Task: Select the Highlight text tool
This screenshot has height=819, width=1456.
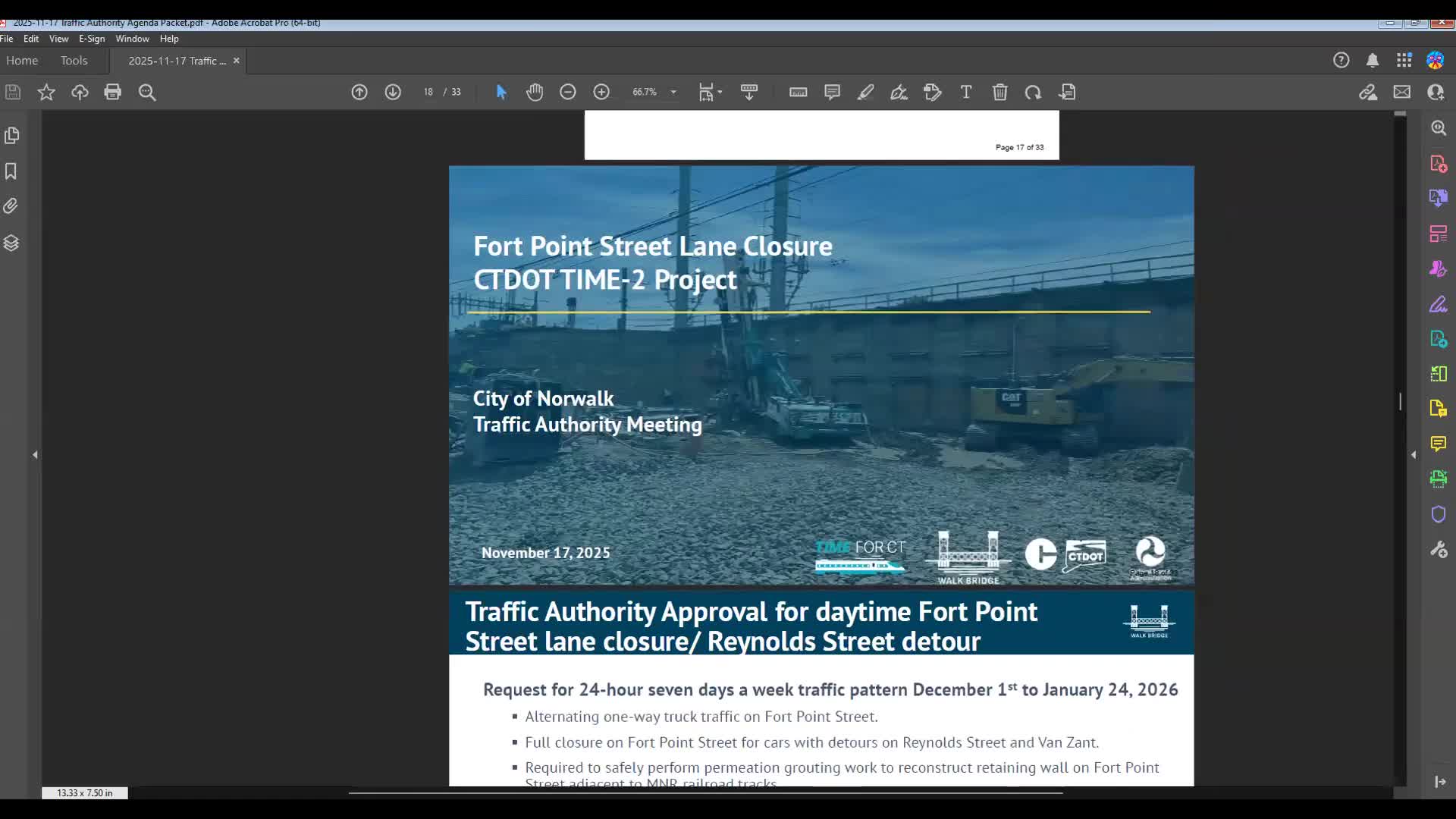Action: pos(865,92)
